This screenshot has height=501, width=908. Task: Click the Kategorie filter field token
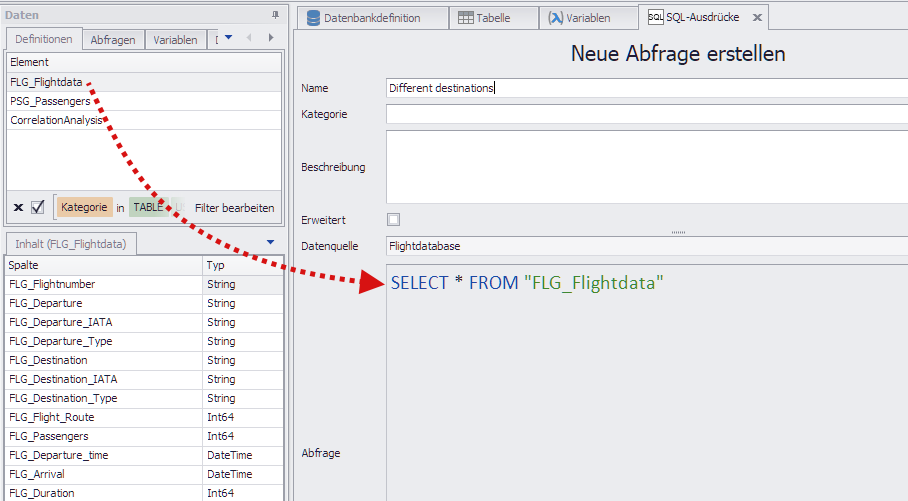click(x=84, y=207)
